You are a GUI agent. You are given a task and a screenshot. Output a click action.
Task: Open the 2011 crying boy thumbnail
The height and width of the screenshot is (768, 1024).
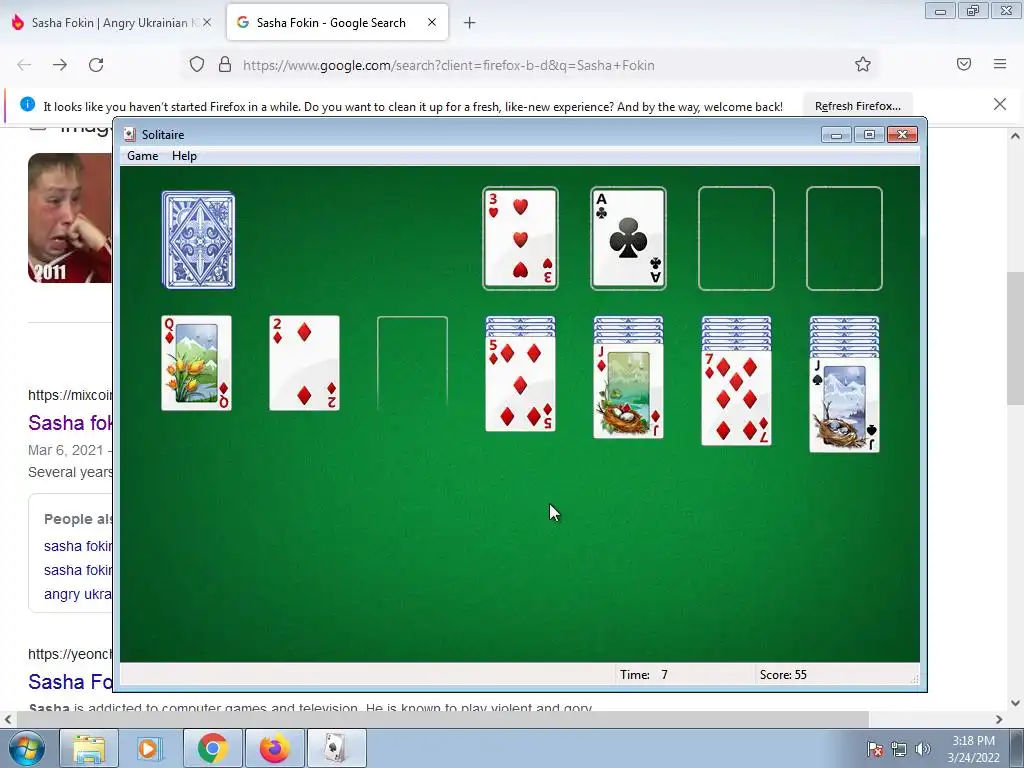pyautogui.click(x=70, y=218)
